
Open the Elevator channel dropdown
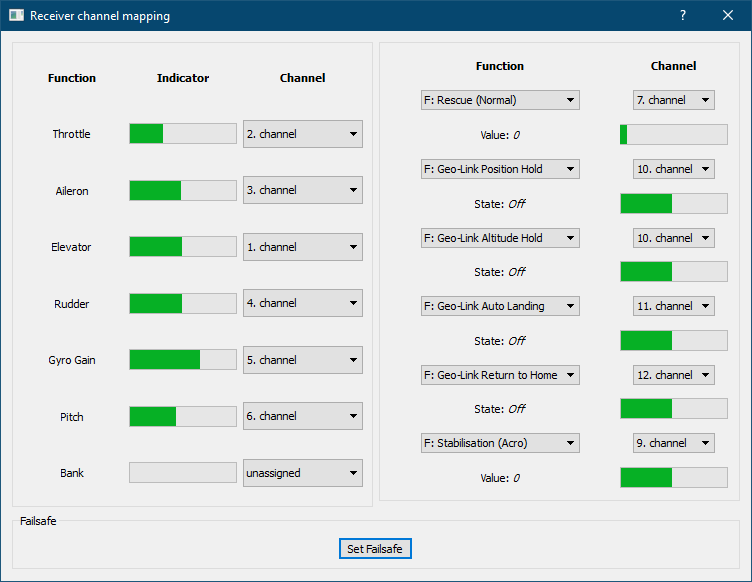[302, 247]
